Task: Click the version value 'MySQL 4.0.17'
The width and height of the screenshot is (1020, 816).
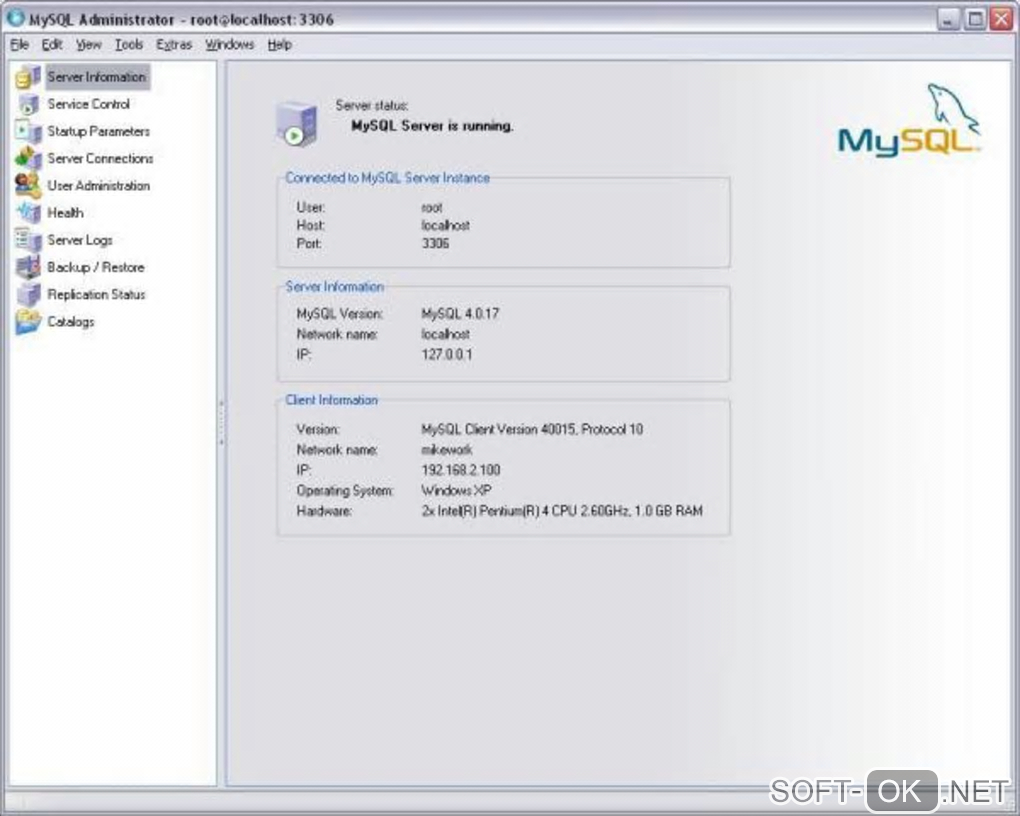Action: point(460,314)
